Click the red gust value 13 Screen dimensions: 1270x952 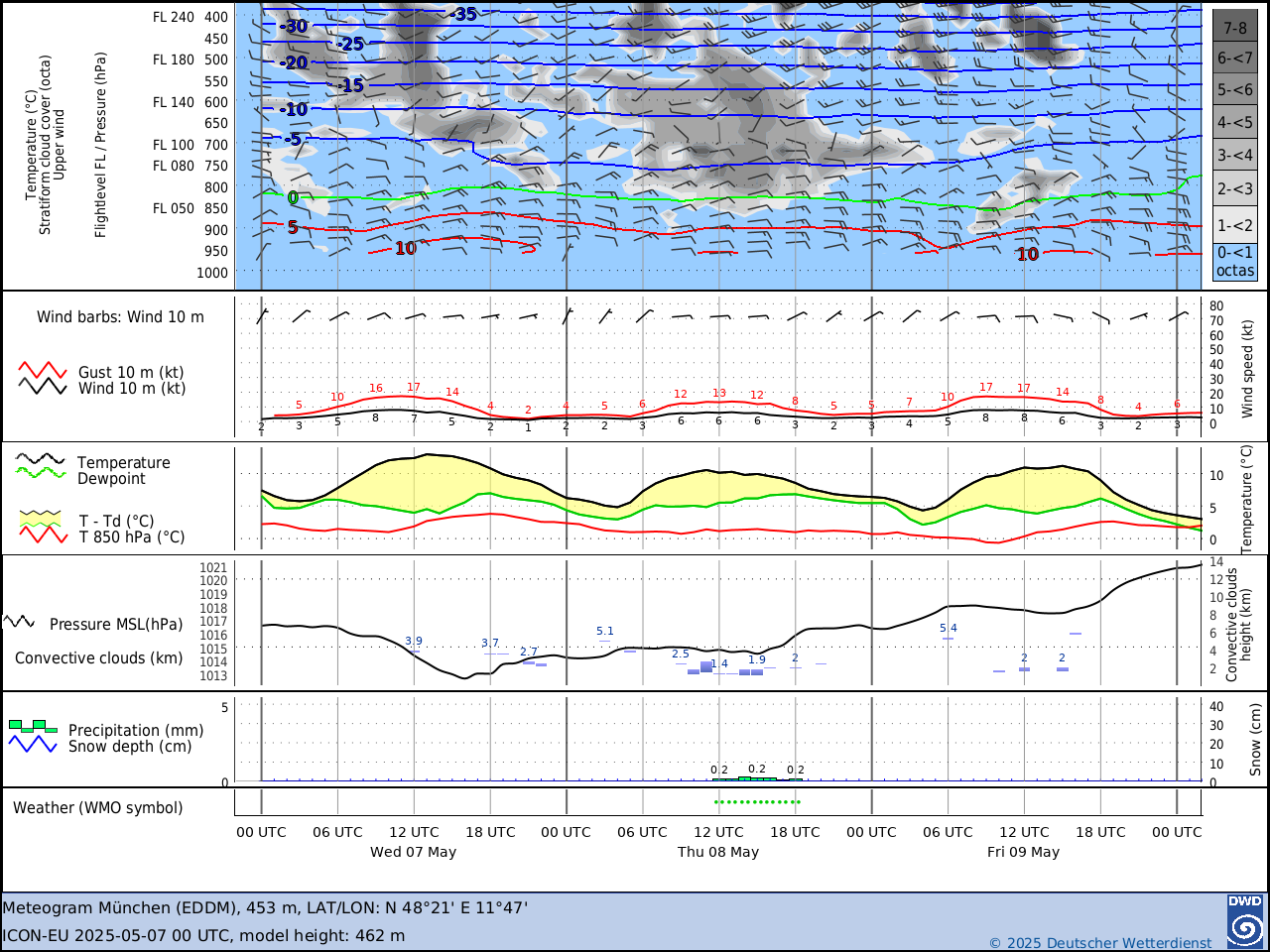[719, 393]
